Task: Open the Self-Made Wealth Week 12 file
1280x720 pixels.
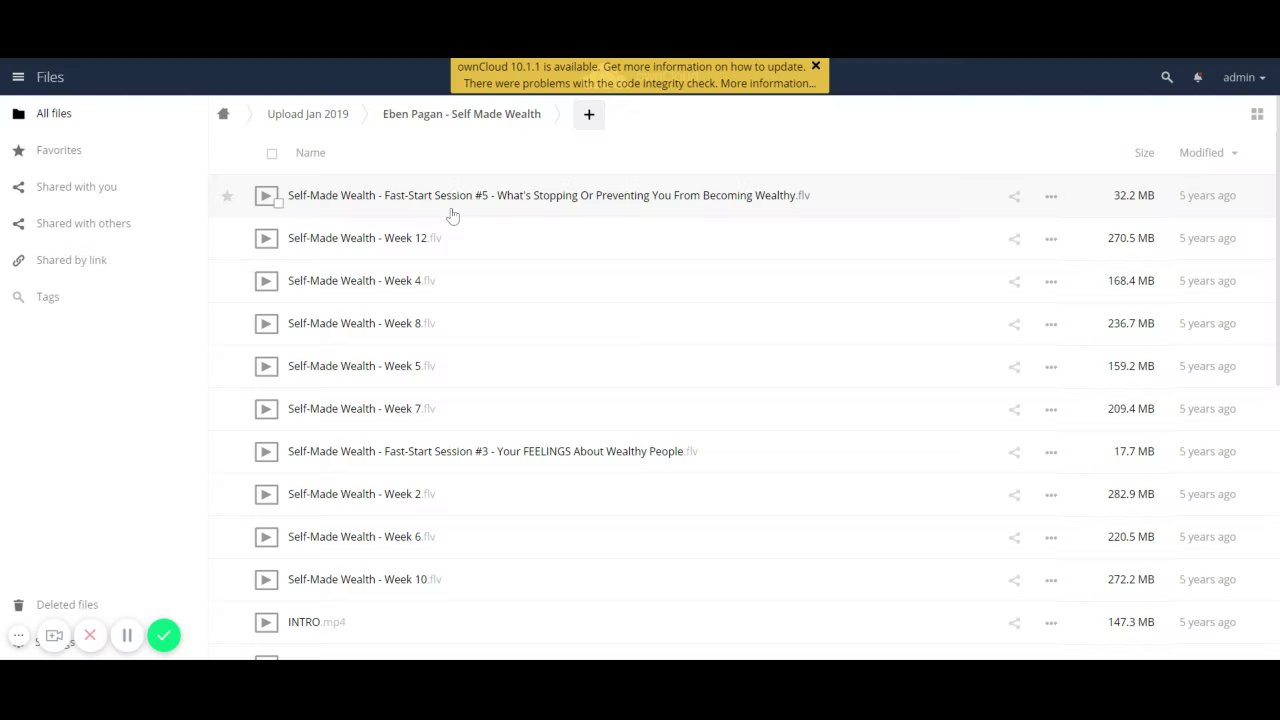Action: tap(364, 238)
